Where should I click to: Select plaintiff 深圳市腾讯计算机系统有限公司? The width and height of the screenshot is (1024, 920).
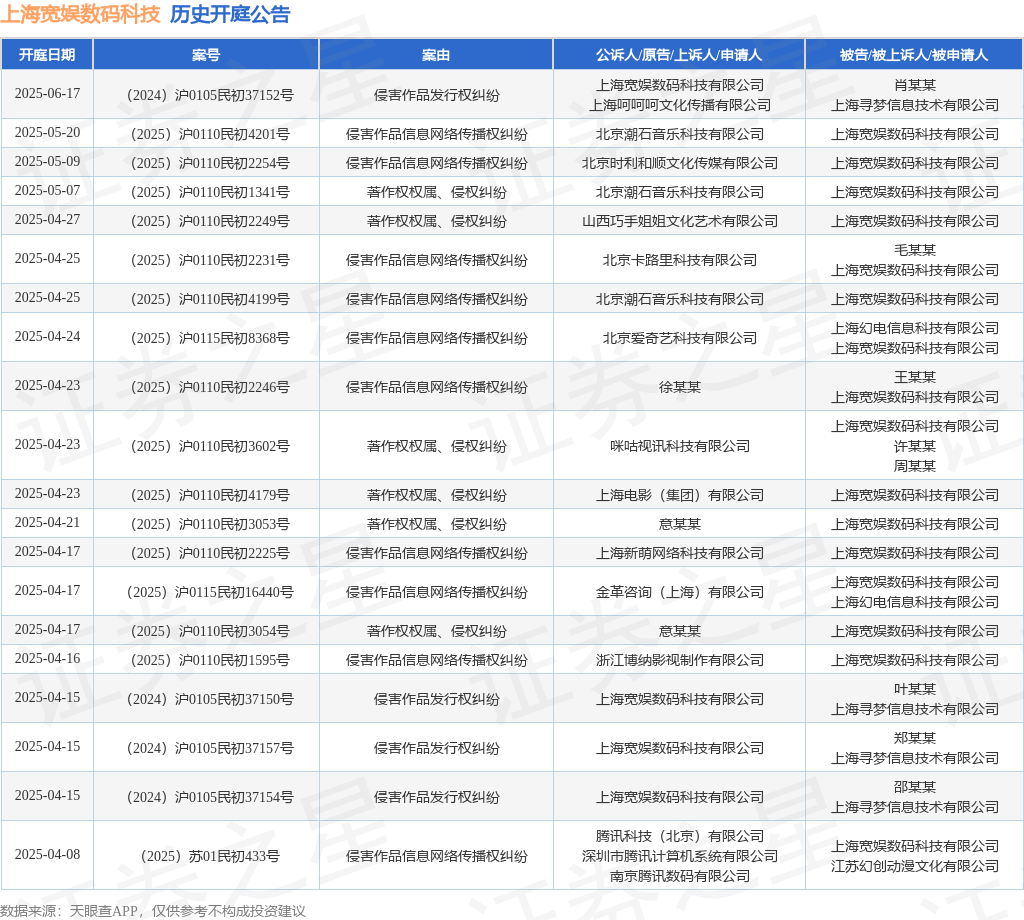pyautogui.click(x=680, y=856)
